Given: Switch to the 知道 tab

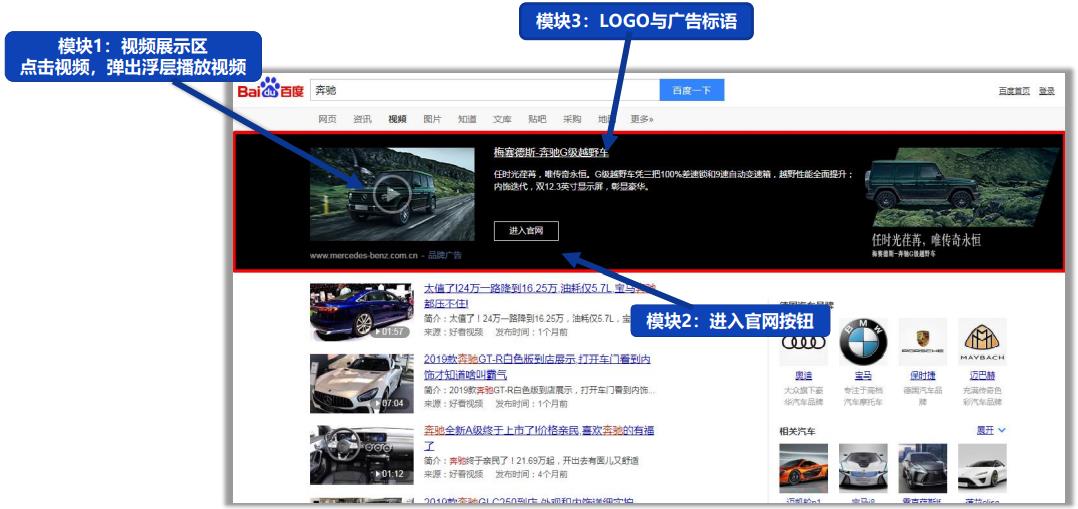Looking at the screenshot, I should coord(468,119).
